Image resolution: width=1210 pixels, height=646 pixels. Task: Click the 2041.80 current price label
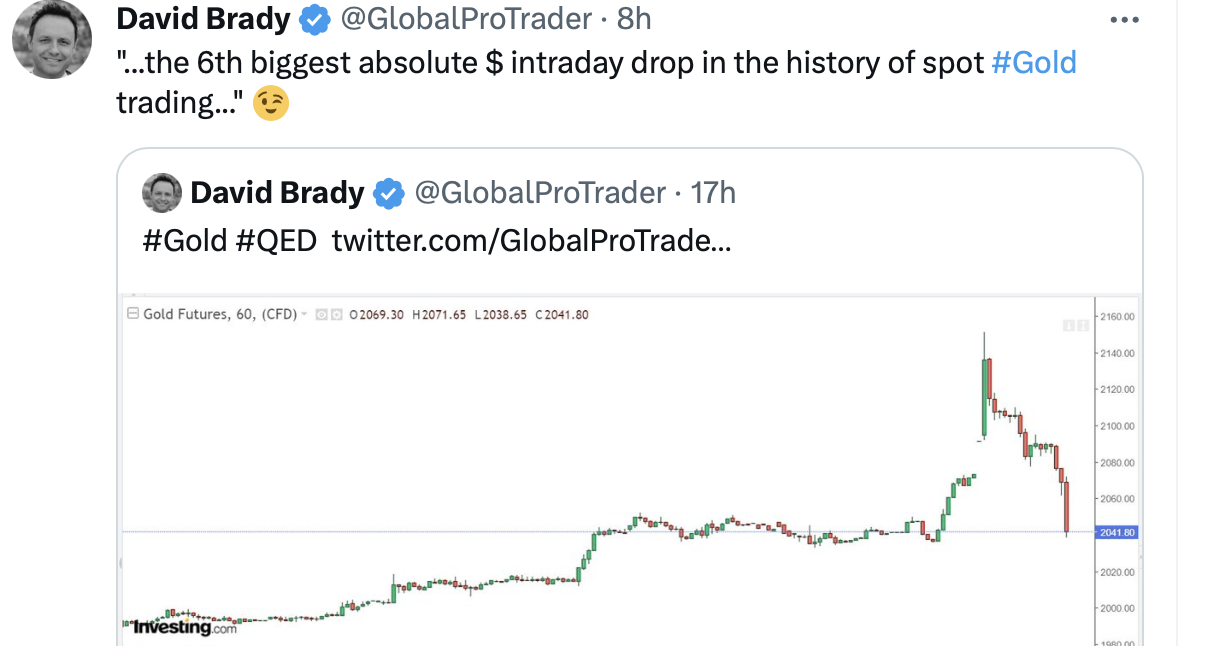[1116, 532]
